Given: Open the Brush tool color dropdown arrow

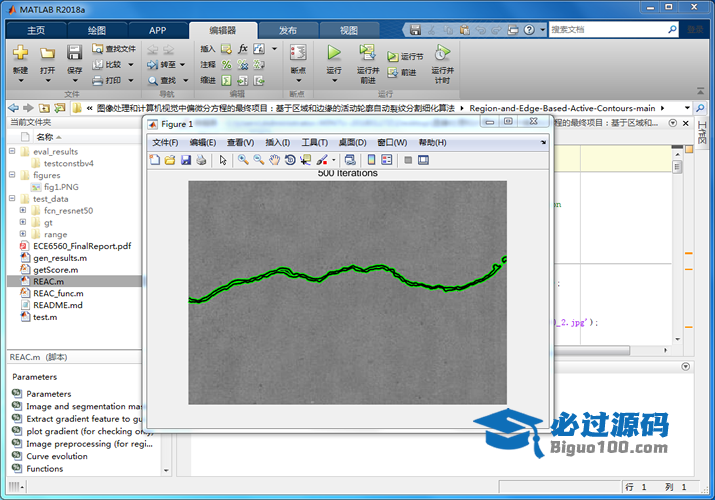Looking at the screenshot, I should (x=334, y=160).
